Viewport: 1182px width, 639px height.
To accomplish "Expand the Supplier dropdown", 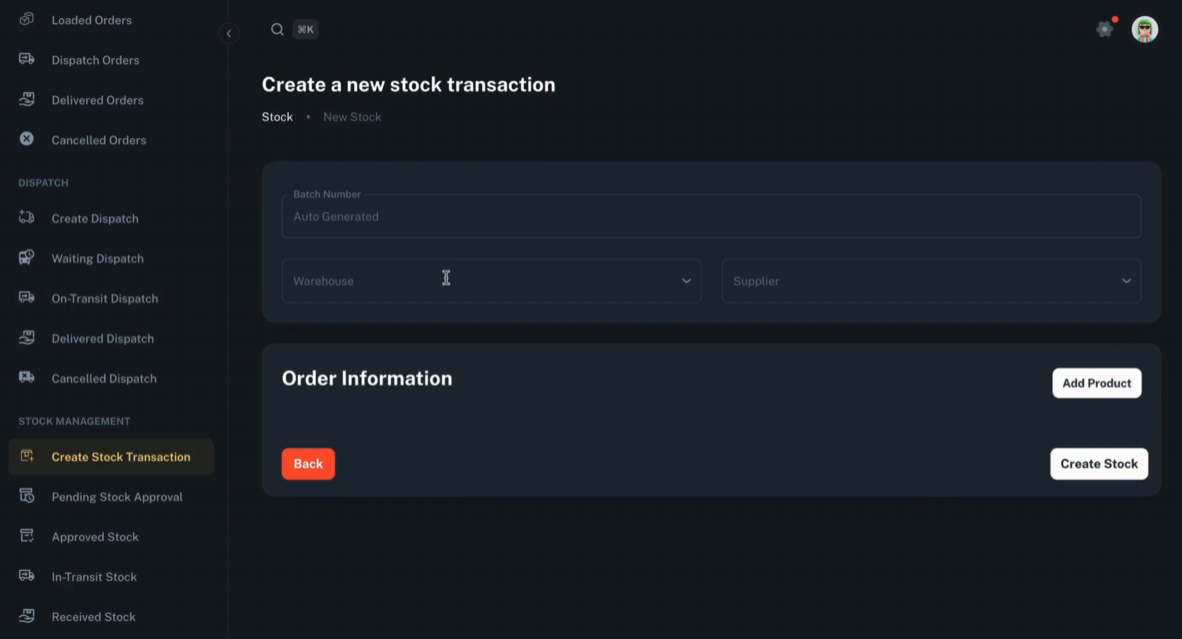I will click(931, 281).
